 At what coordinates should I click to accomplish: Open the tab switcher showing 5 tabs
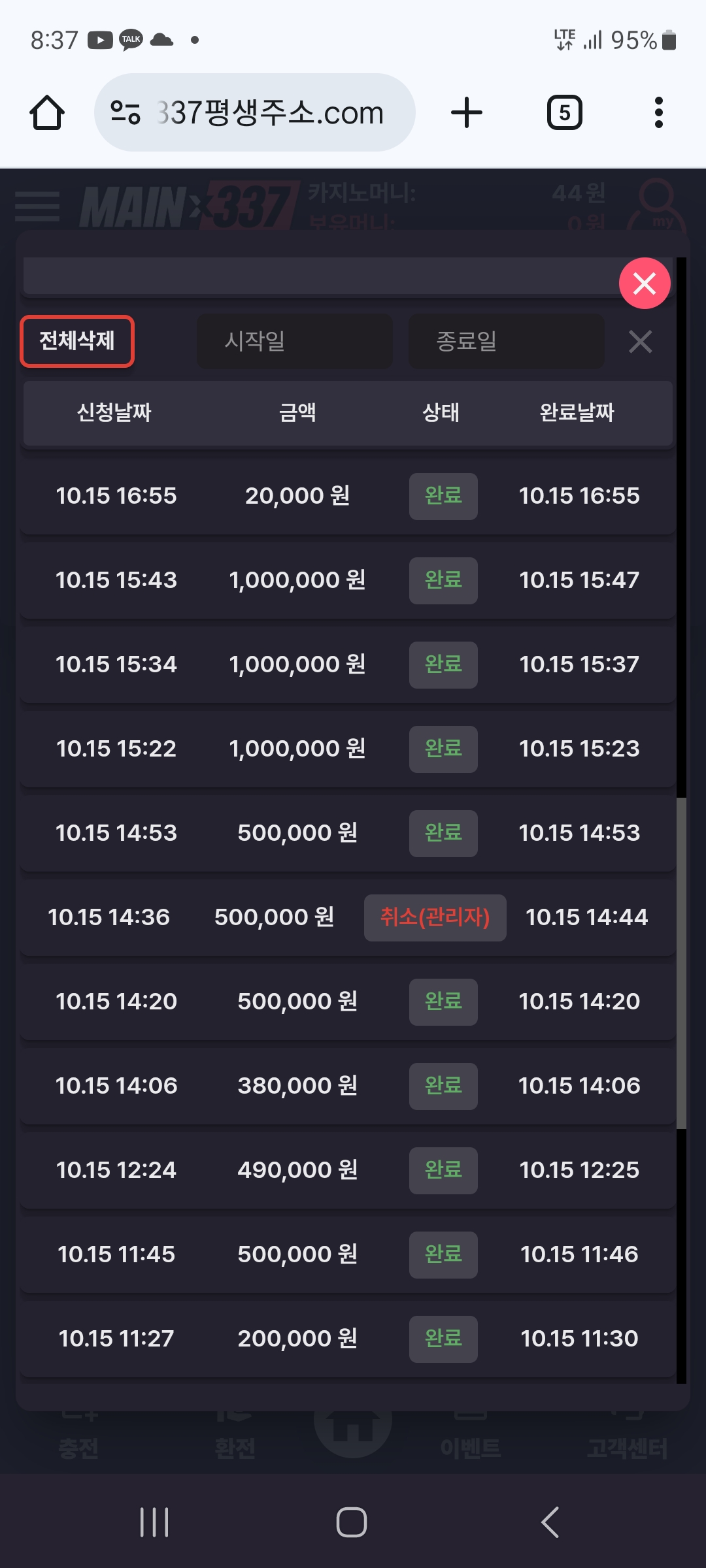(564, 113)
